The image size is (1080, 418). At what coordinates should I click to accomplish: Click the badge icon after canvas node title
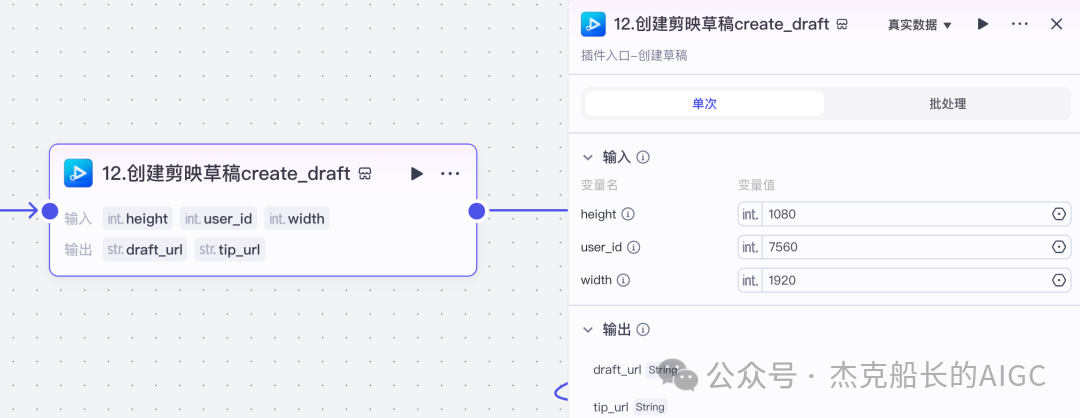click(365, 174)
